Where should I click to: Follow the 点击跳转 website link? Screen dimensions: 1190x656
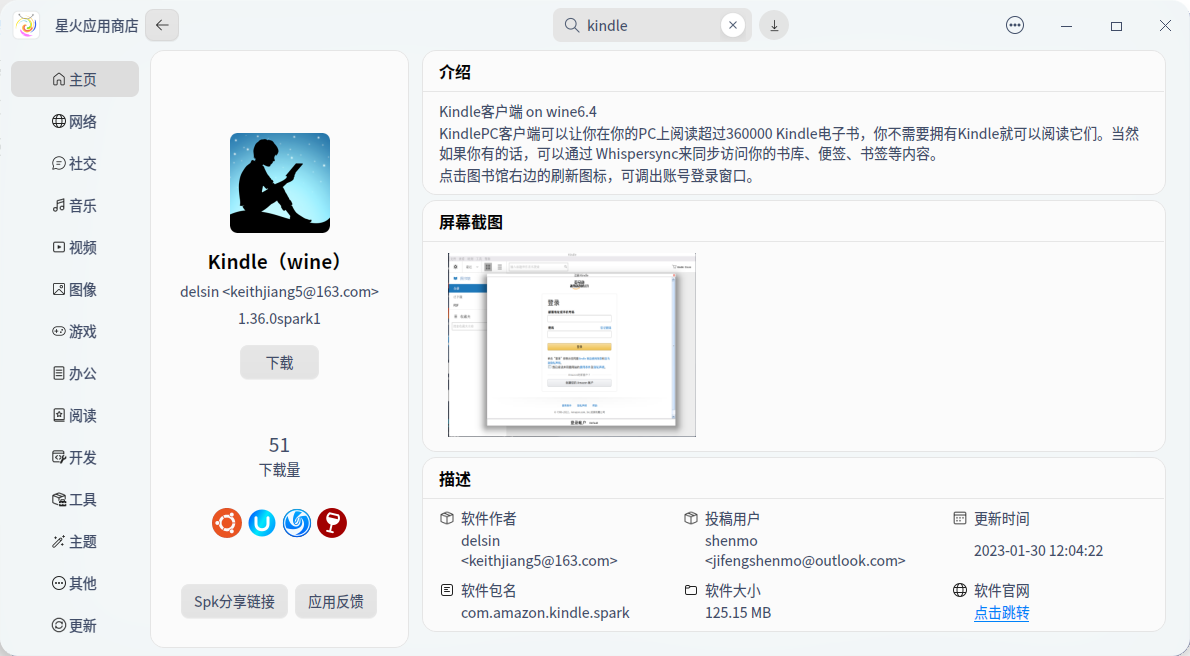pyautogui.click(x=1002, y=613)
